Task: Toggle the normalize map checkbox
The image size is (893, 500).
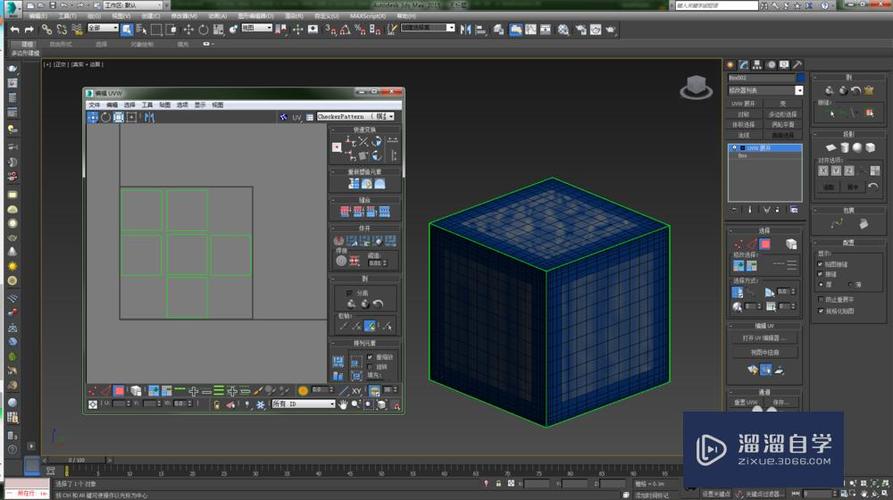Action: (821, 311)
